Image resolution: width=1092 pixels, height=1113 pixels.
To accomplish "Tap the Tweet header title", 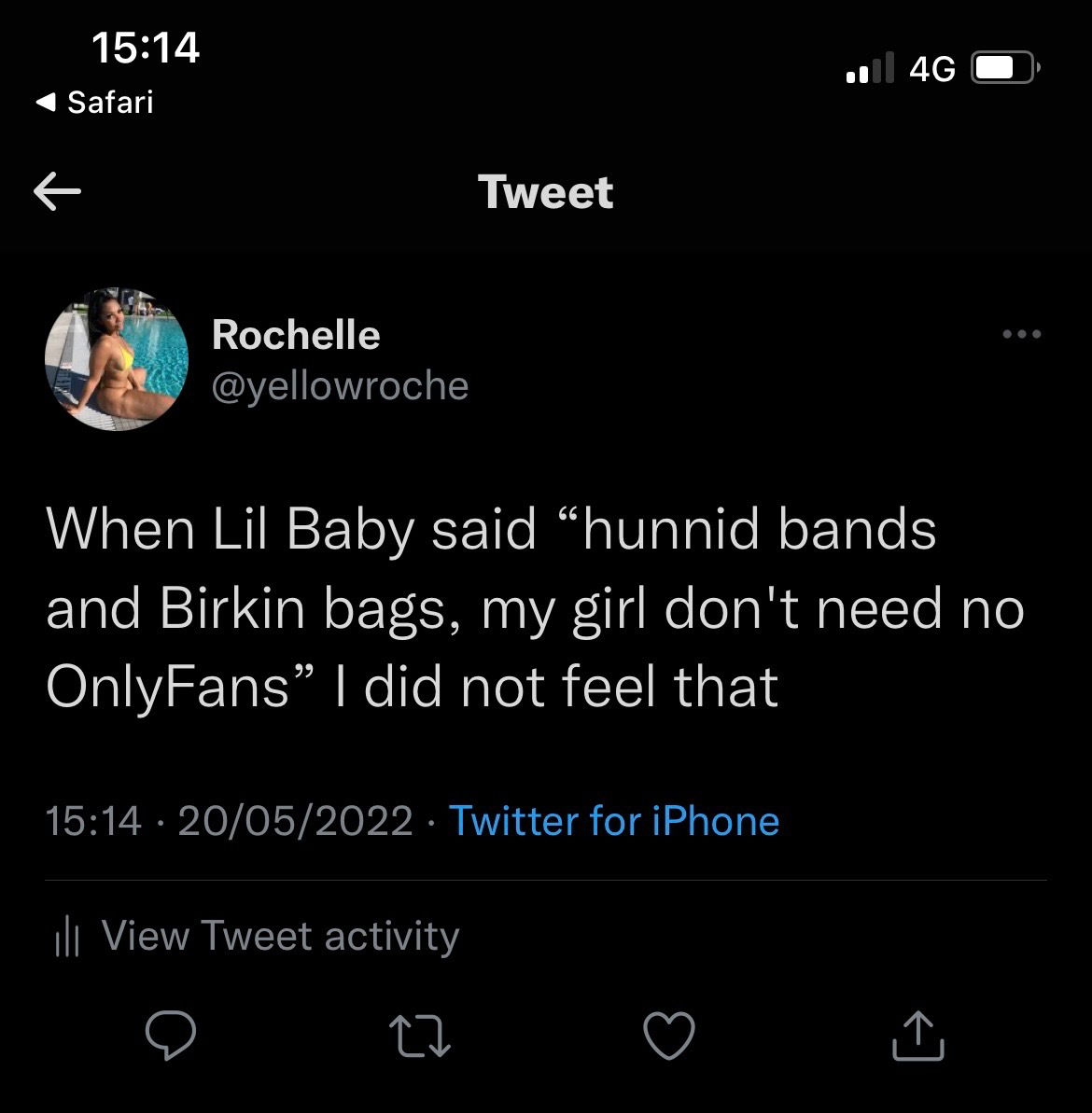I will (546, 192).
